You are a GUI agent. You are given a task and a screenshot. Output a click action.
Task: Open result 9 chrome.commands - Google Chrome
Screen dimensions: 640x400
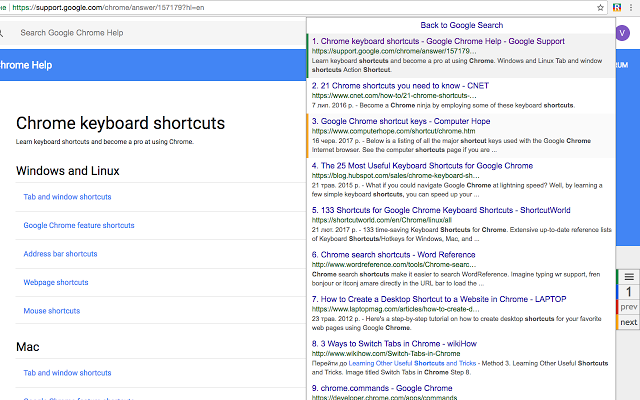(382, 388)
